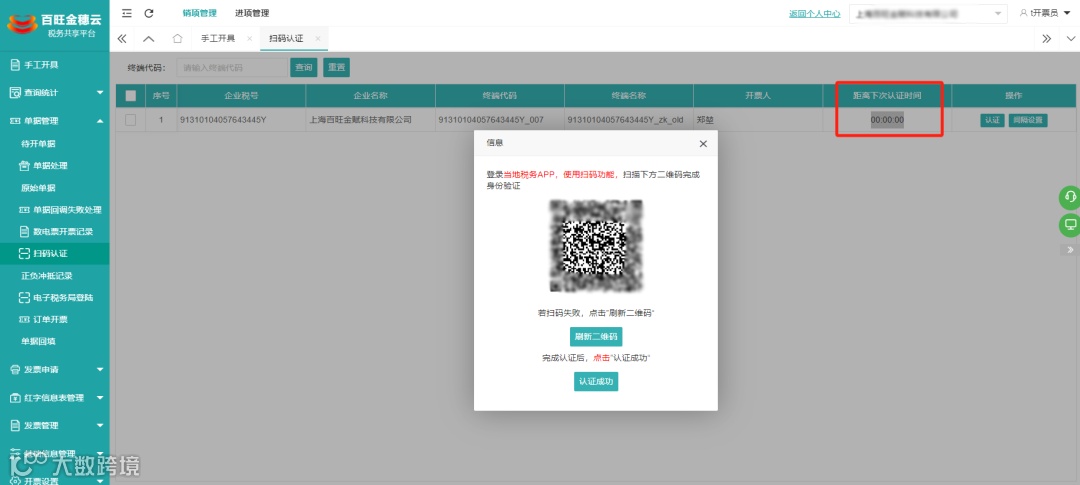
Task: Click the 间隔设置 button in the table row
Action: click(x=1028, y=120)
